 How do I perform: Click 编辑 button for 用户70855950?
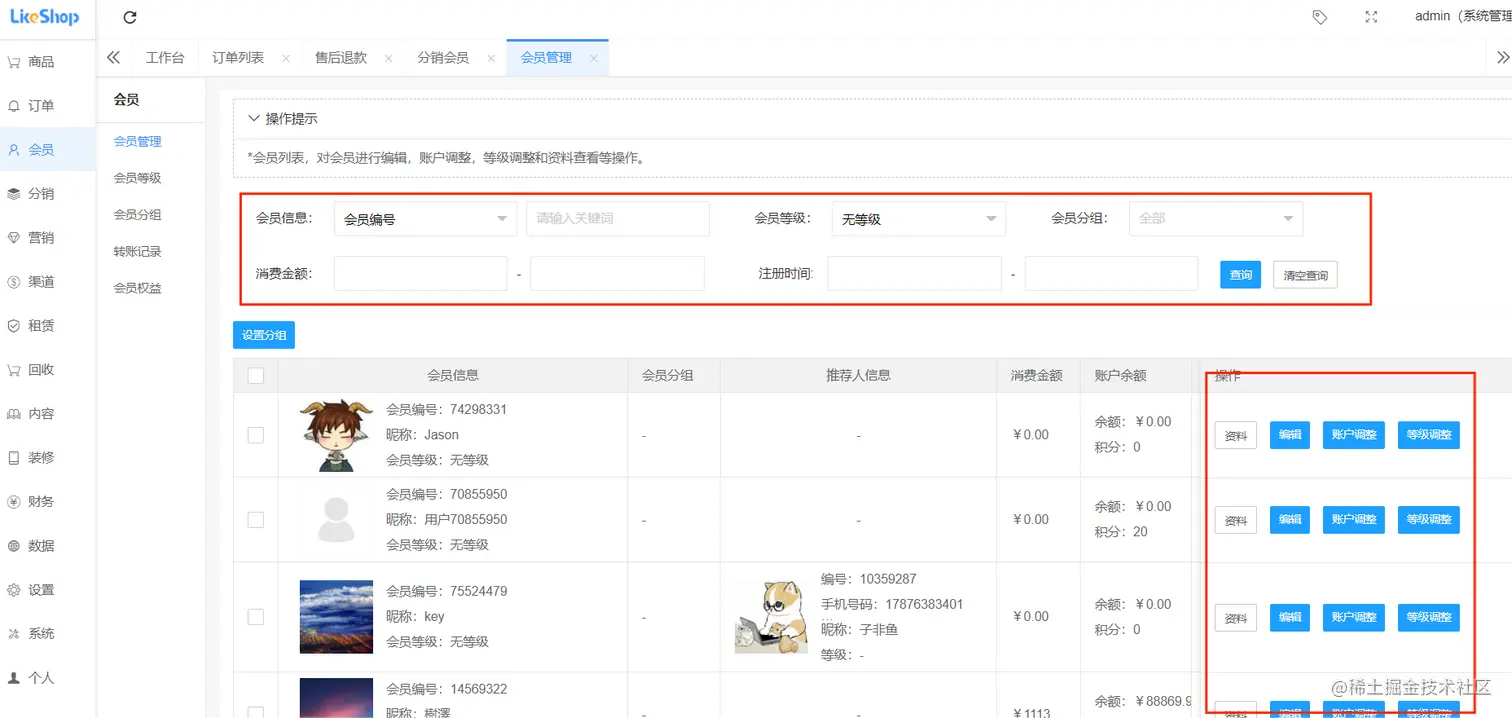[x=1290, y=520]
